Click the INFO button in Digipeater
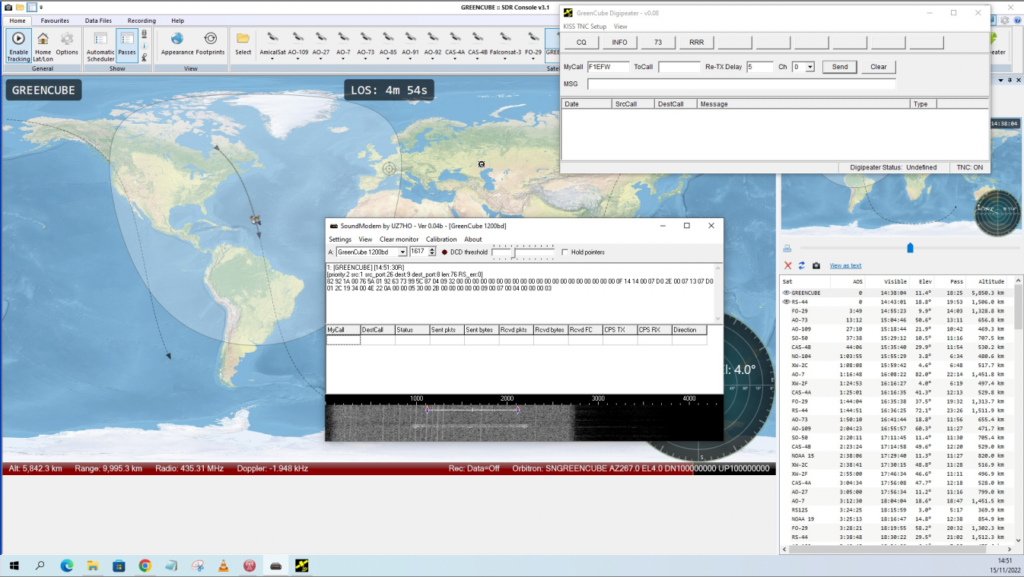The height and width of the screenshot is (577, 1024). 619,42
